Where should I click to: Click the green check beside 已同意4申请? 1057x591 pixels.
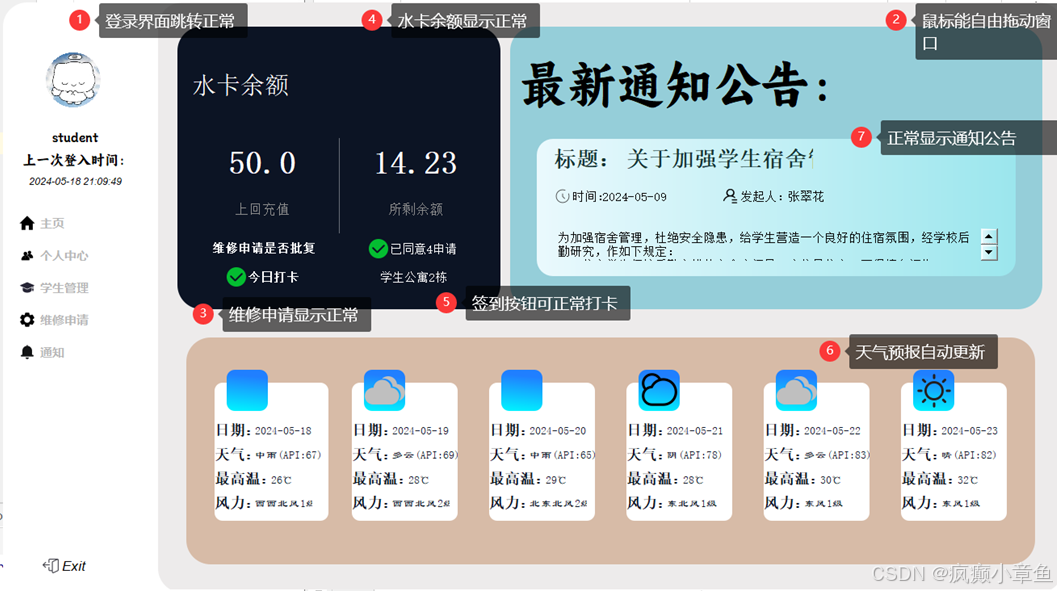[x=379, y=248]
